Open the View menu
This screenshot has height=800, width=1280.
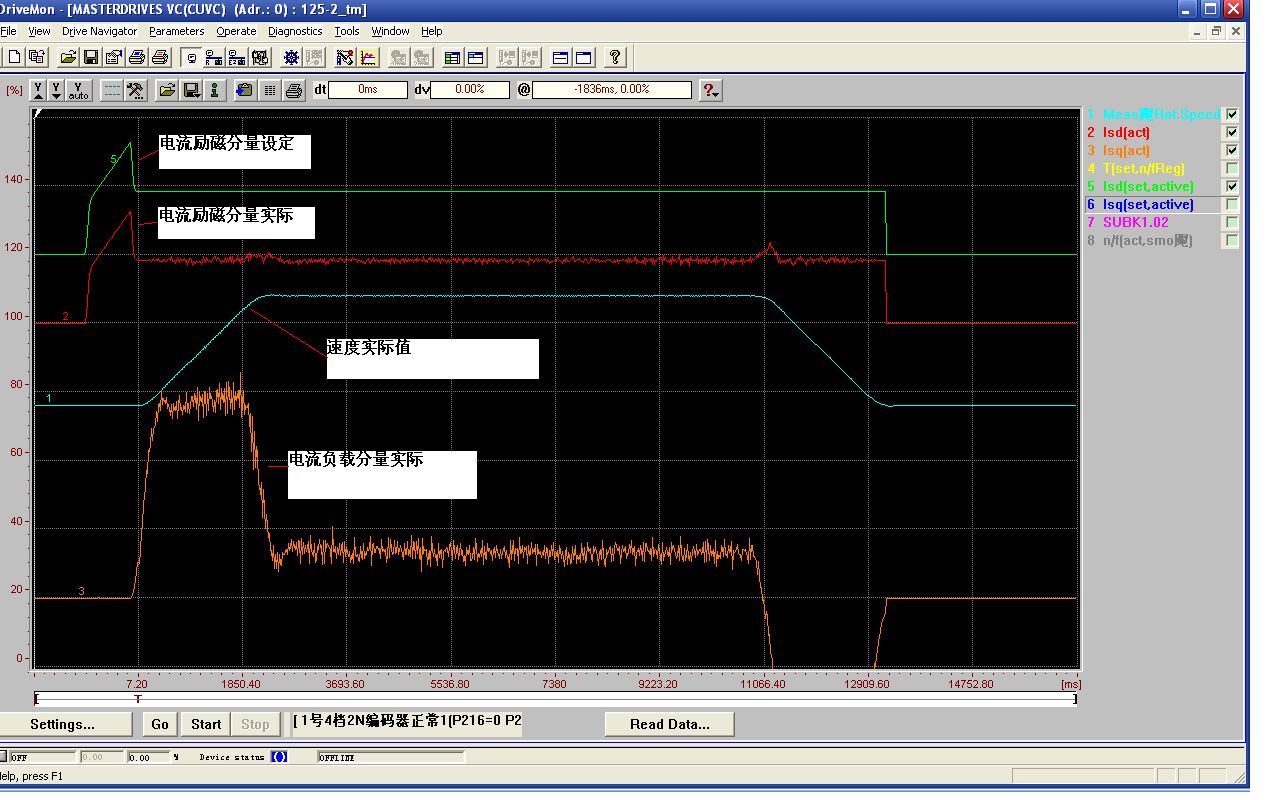(x=39, y=31)
